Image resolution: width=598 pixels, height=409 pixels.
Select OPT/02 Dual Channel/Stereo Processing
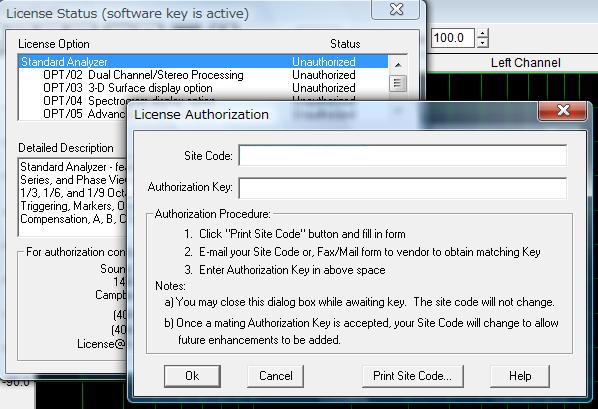203,75
